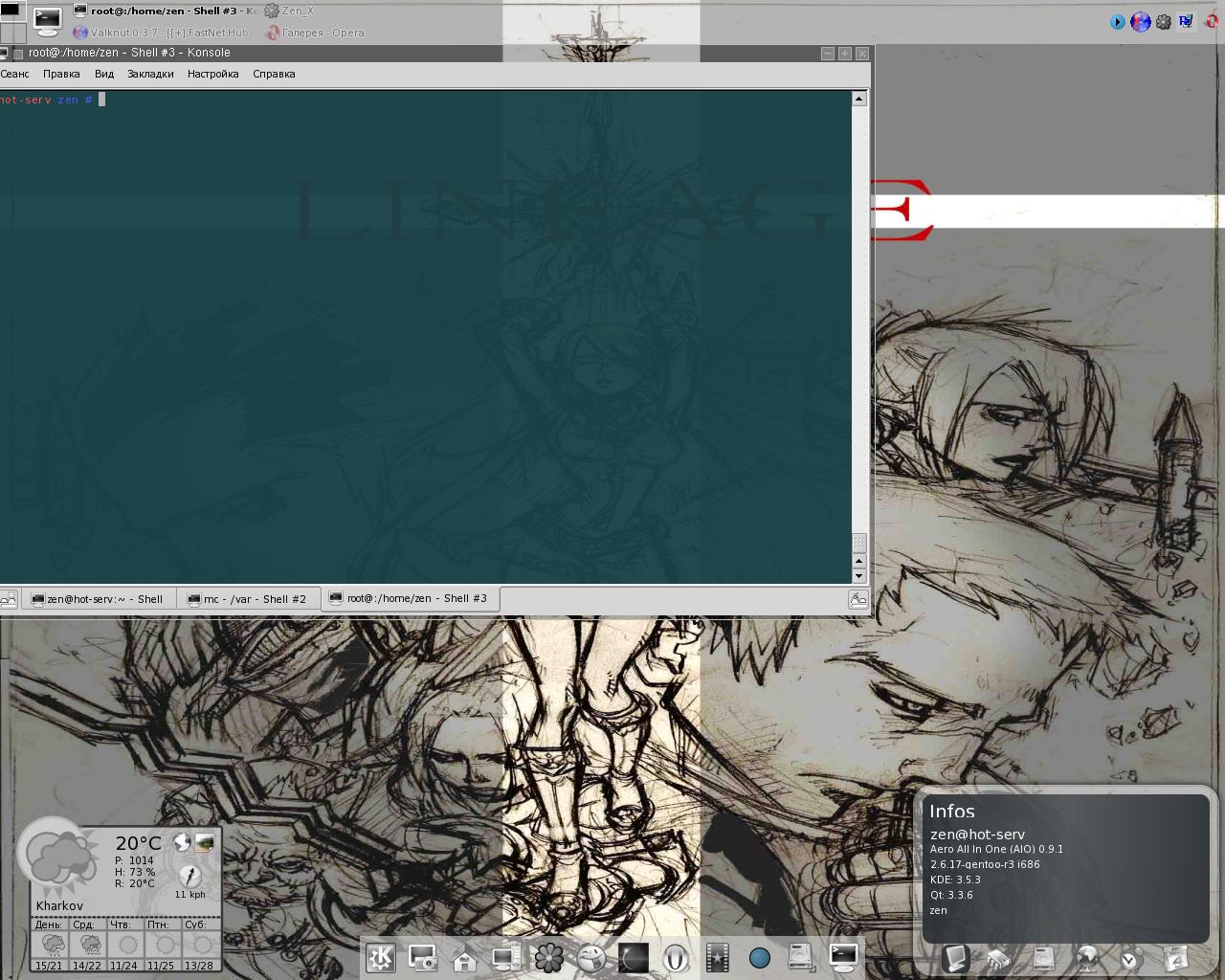Expand the system tray arrow button

pyautogui.click(x=1117, y=22)
